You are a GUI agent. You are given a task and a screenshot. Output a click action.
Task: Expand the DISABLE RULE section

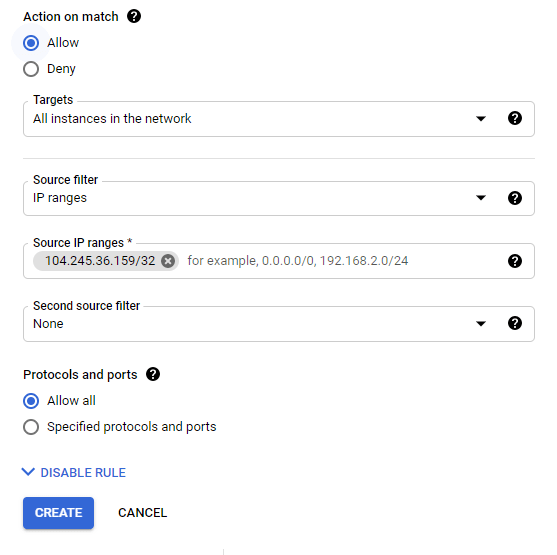[x=74, y=473]
